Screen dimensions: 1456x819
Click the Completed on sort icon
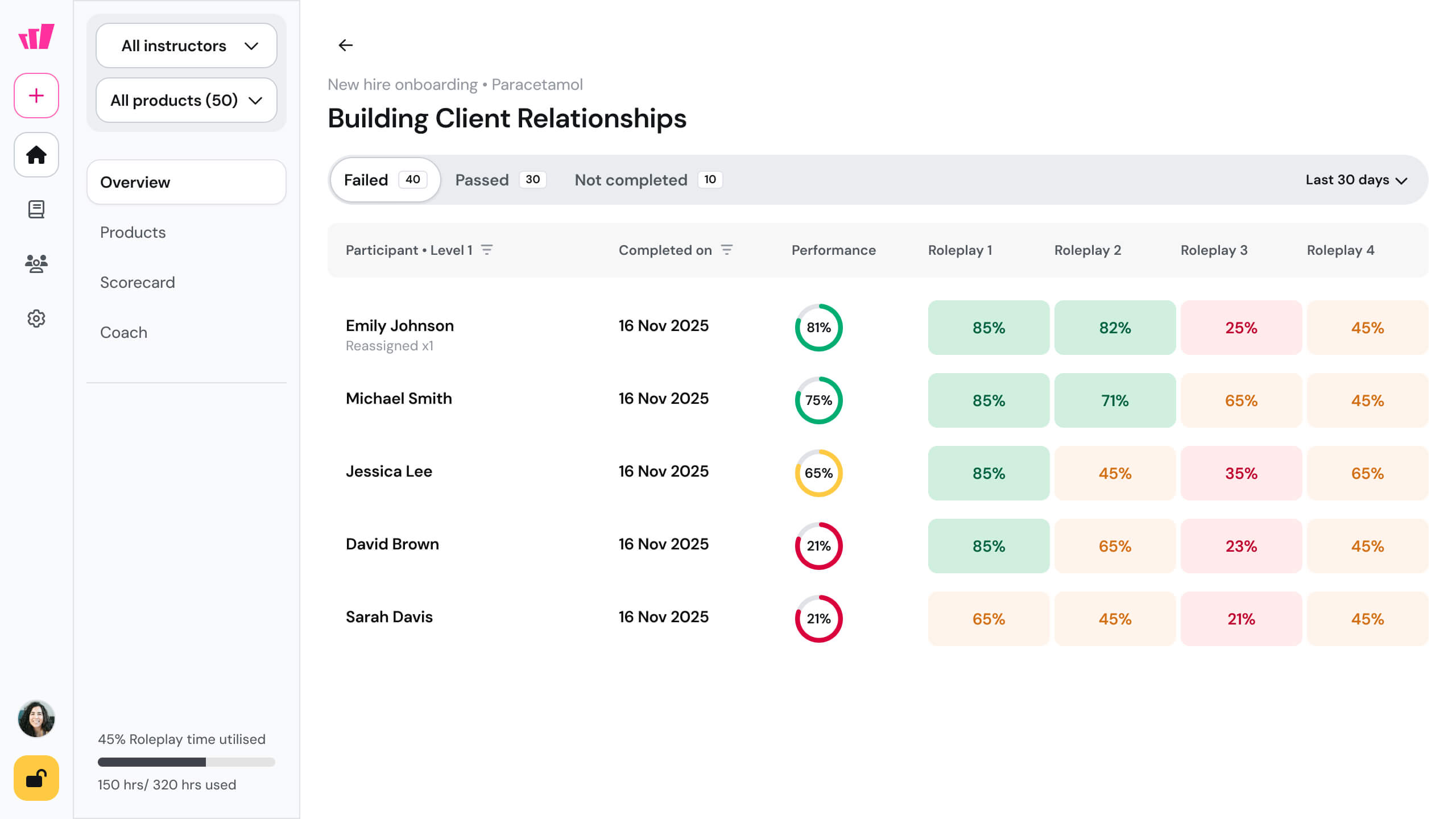pyautogui.click(x=727, y=250)
